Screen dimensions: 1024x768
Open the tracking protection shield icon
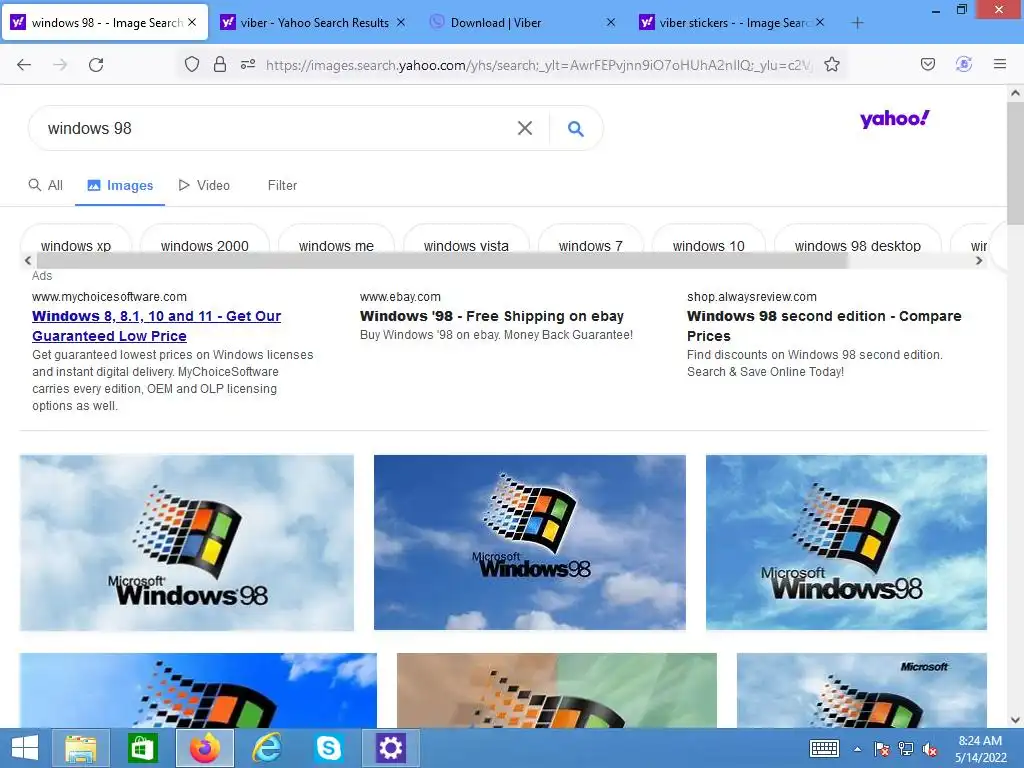(x=191, y=64)
